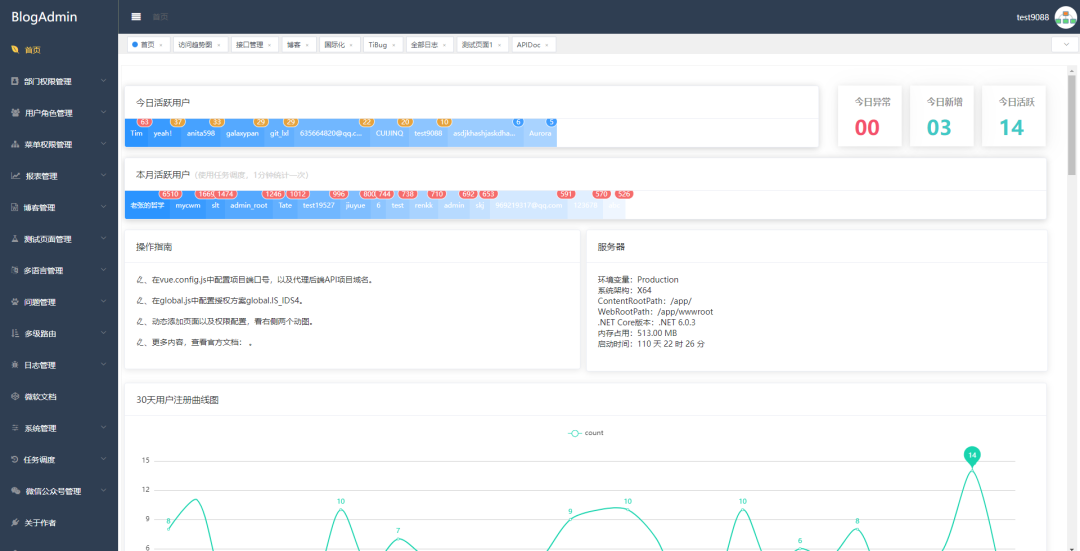This screenshot has width=1080, height=551.
Task: Click the 报表管理 chart icon
Action: tap(15, 176)
